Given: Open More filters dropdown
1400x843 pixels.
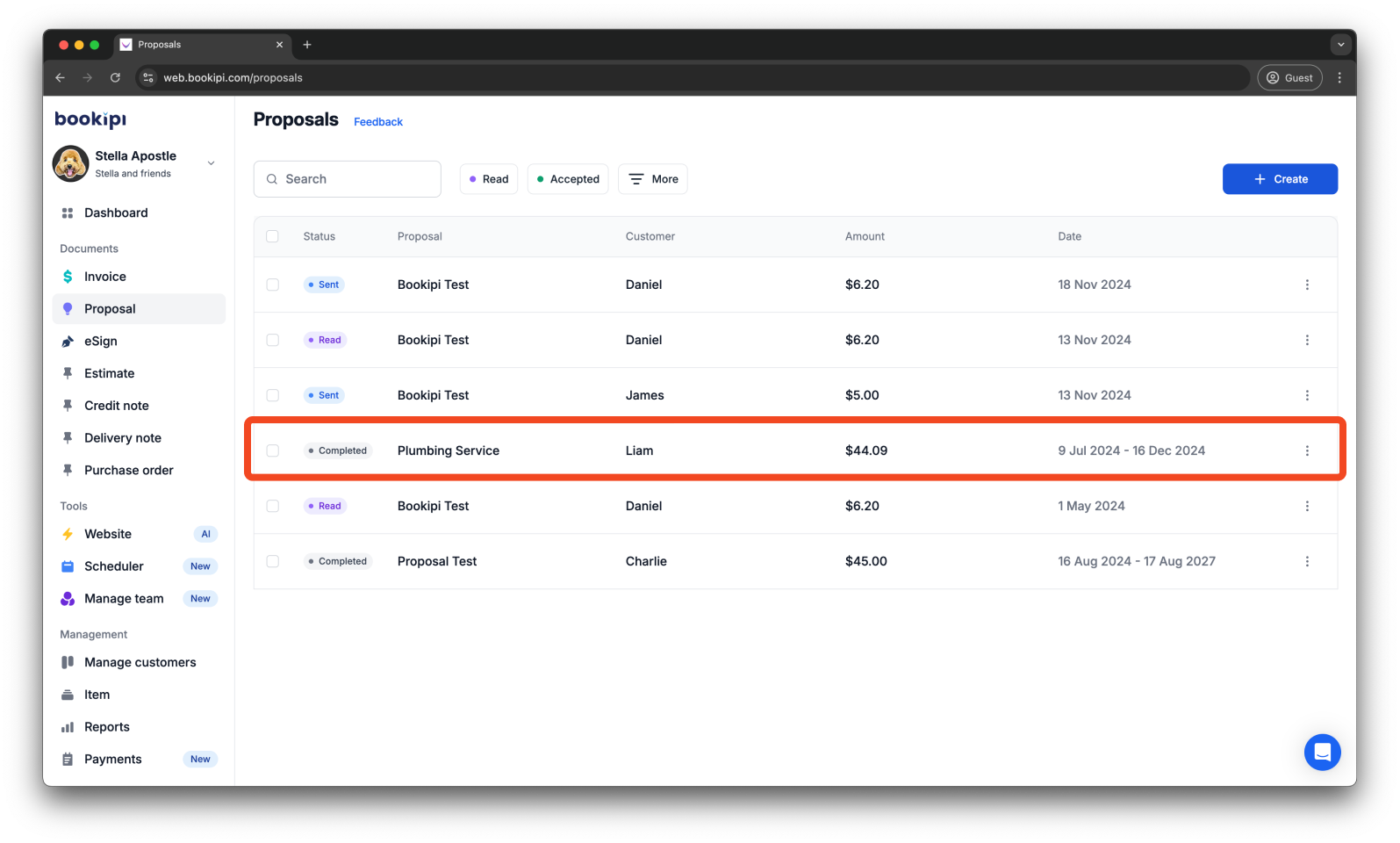Looking at the screenshot, I should 653,179.
